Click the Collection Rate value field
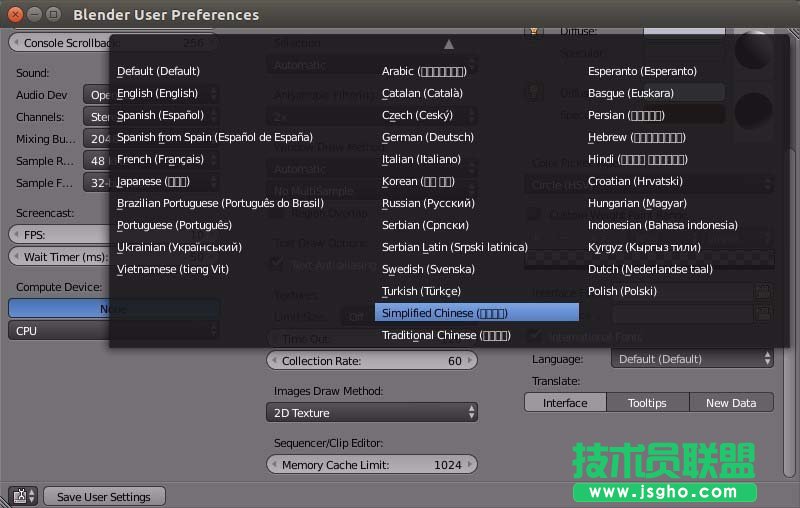800x508 pixels. tap(372, 361)
